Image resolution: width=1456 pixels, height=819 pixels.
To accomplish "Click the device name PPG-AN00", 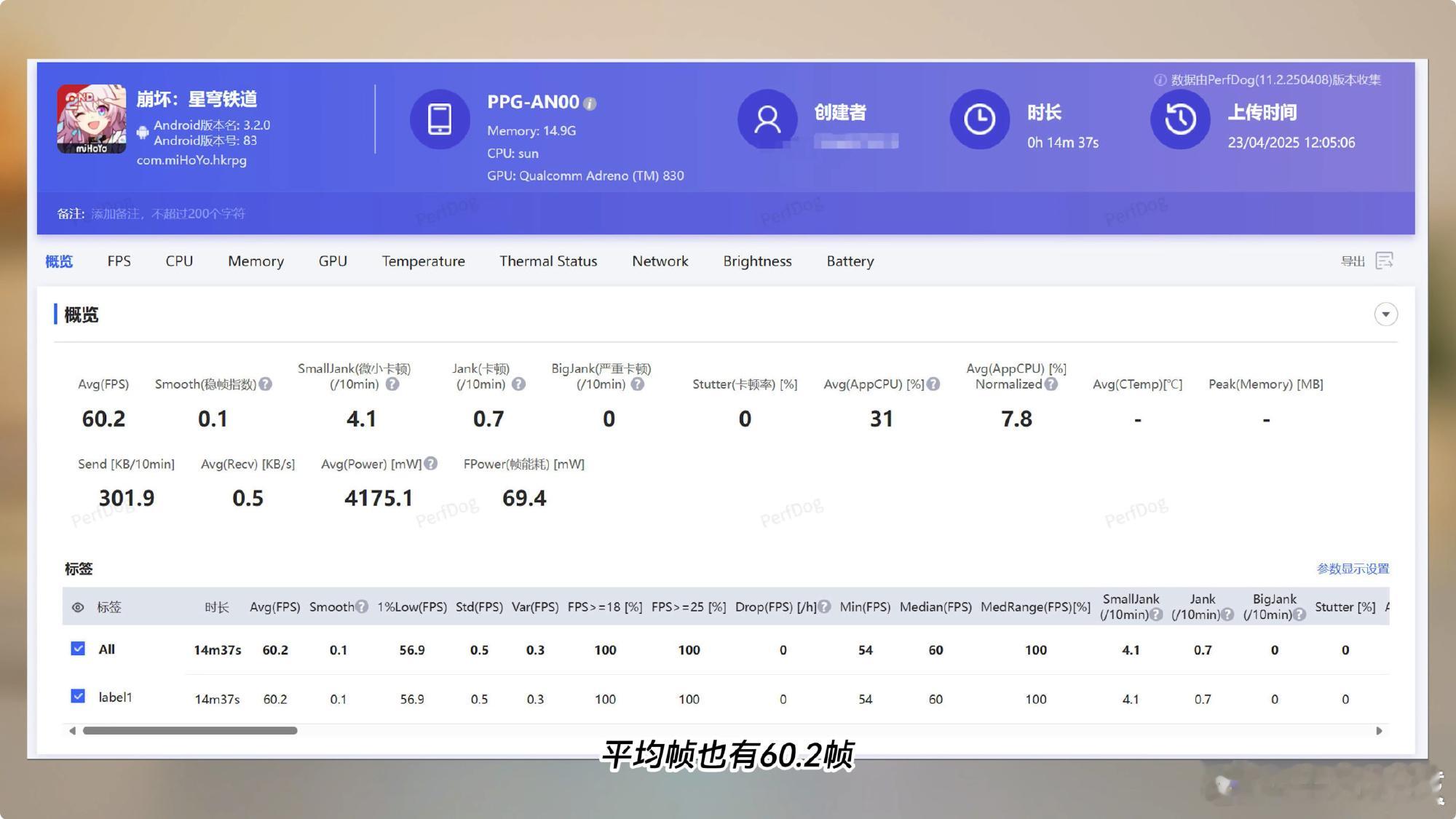I will click(533, 102).
